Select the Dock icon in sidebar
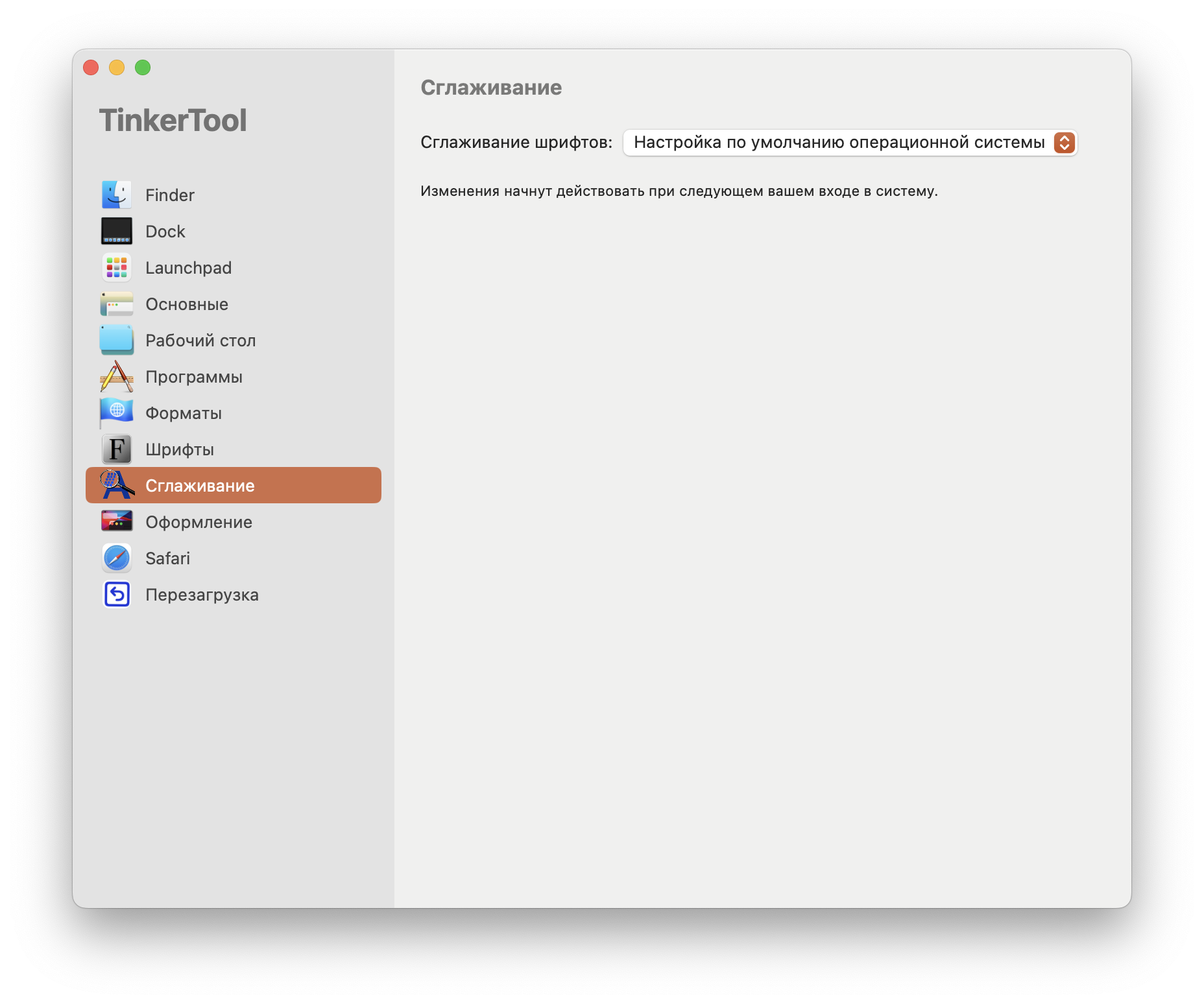Screen dimensions: 1204x1004 (117, 231)
